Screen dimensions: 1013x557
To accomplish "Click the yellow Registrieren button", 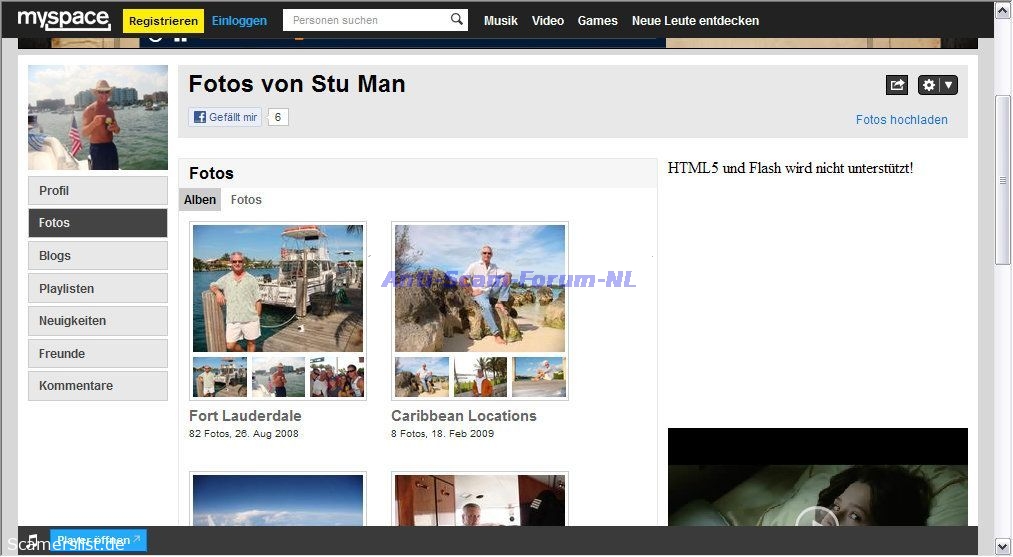I will pyautogui.click(x=163, y=21).
